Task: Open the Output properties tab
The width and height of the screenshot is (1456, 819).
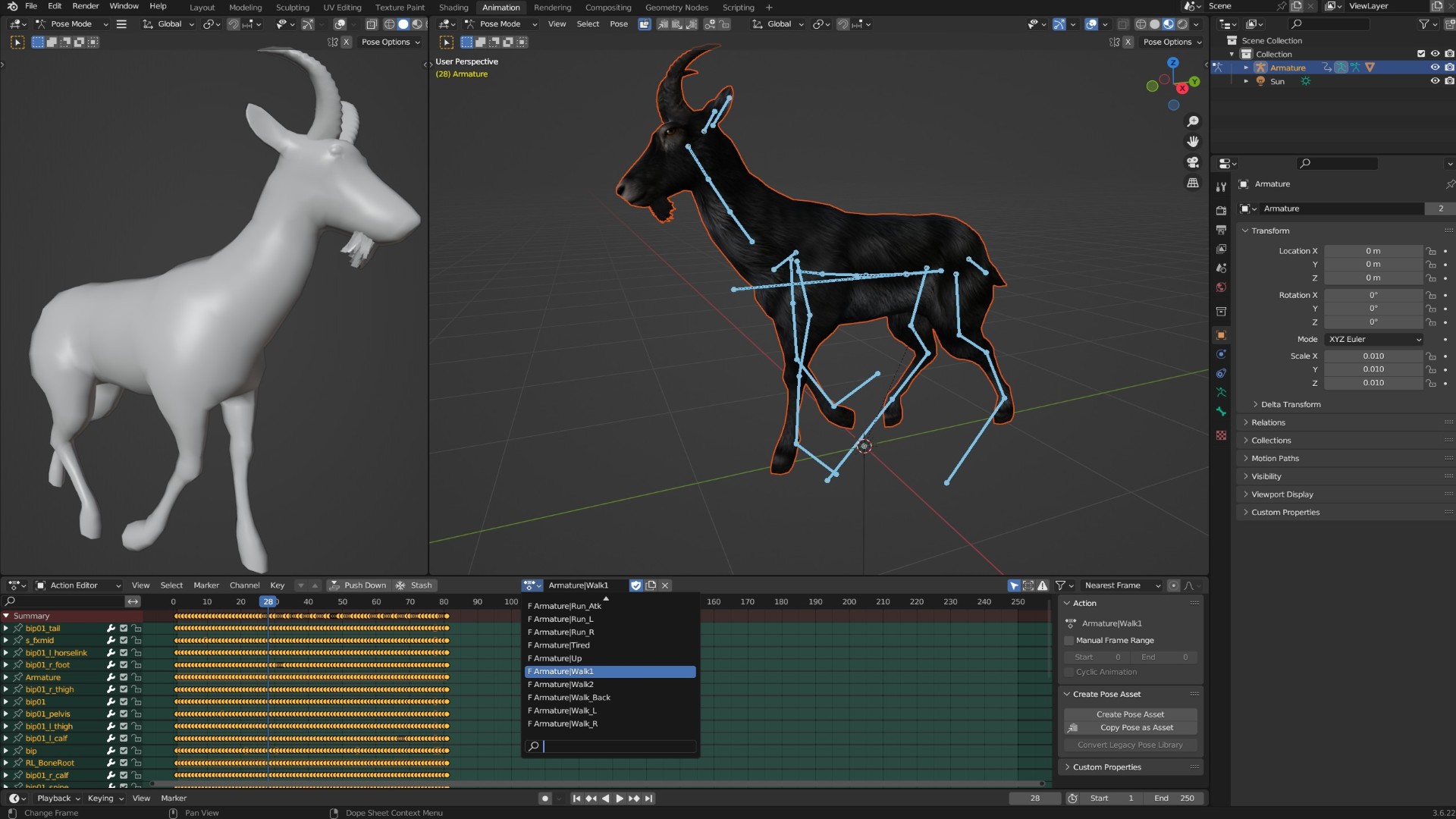Action: [x=1221, y=230]
